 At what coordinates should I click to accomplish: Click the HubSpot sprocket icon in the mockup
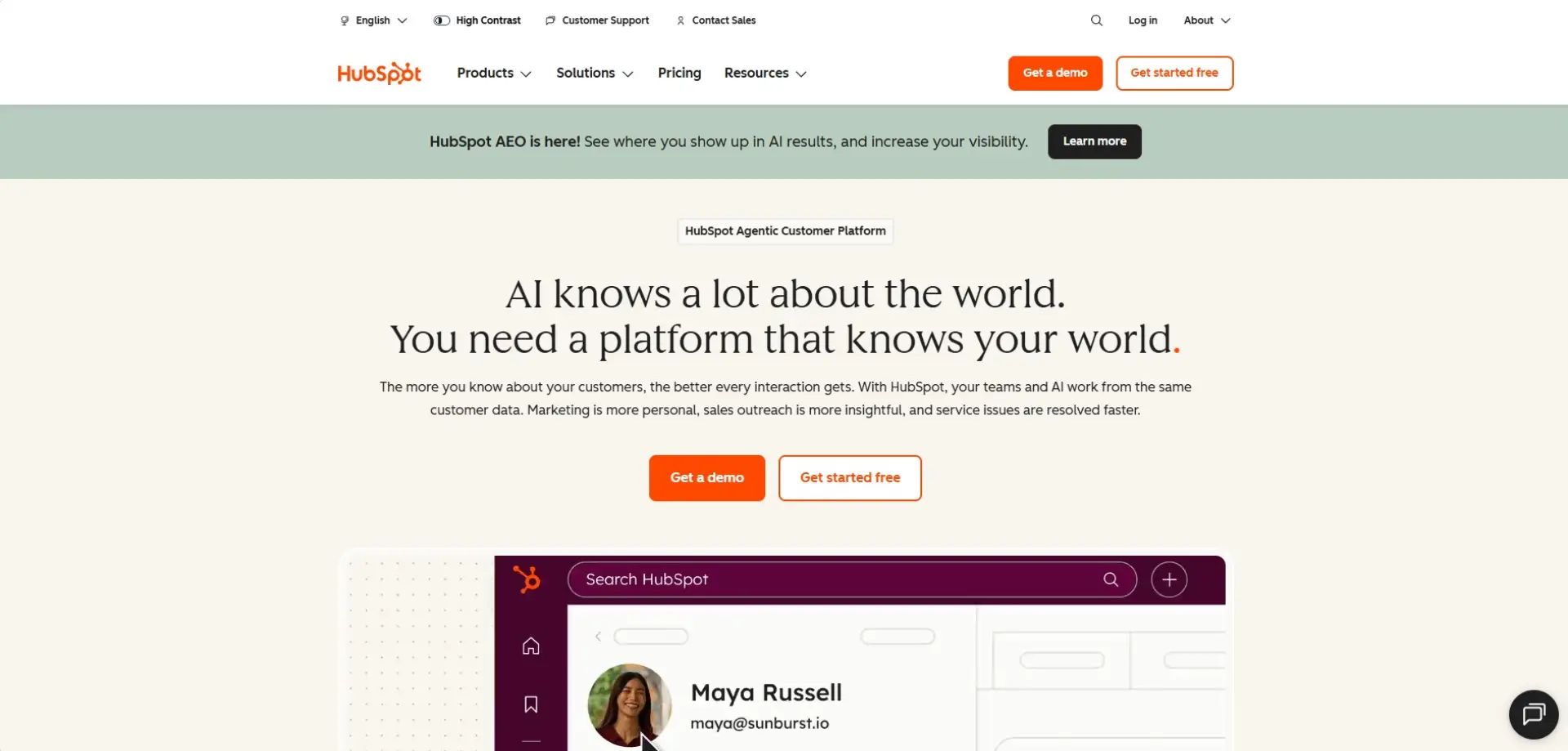(527, 579)
